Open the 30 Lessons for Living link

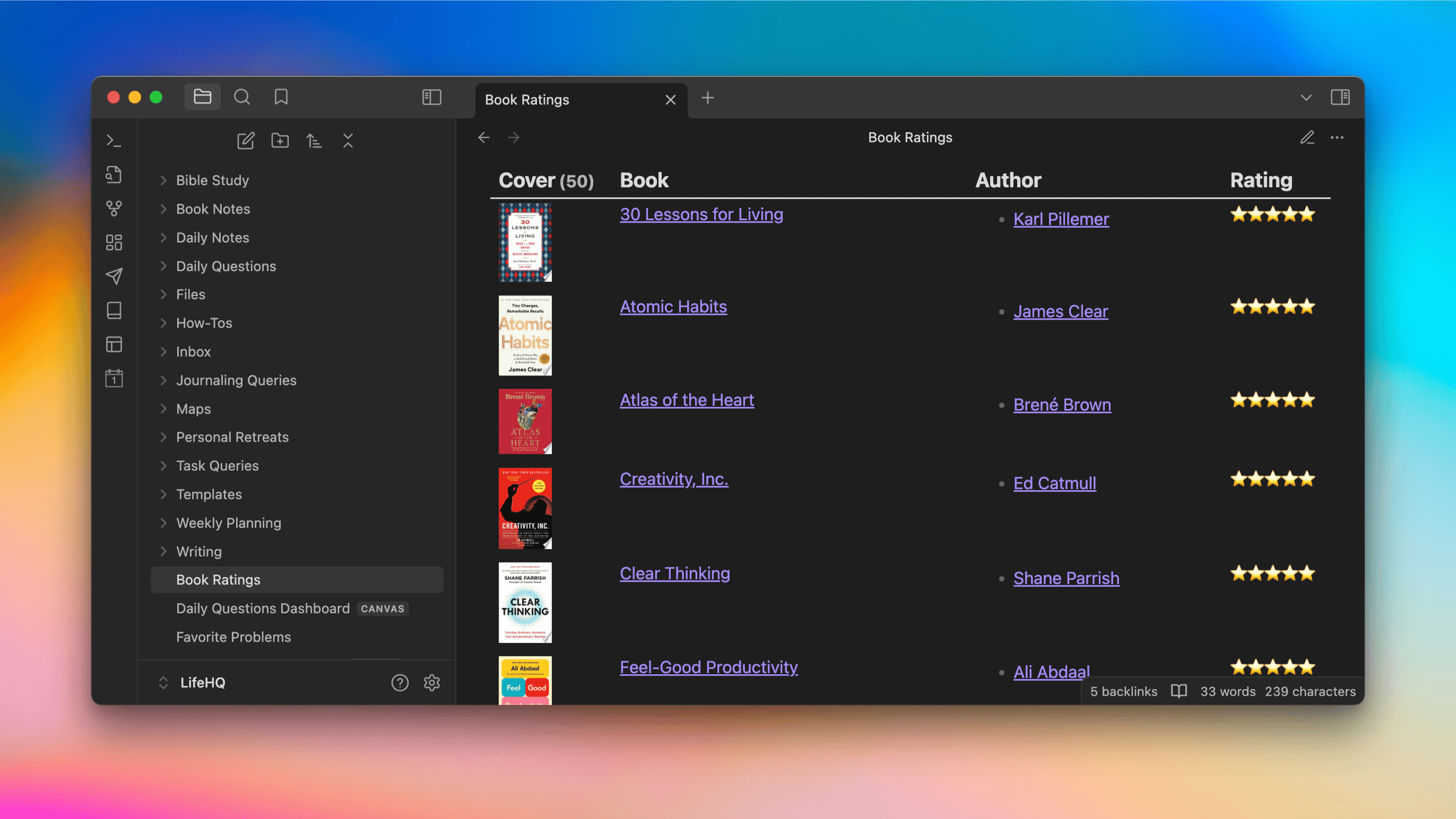[x=701, y=214]
